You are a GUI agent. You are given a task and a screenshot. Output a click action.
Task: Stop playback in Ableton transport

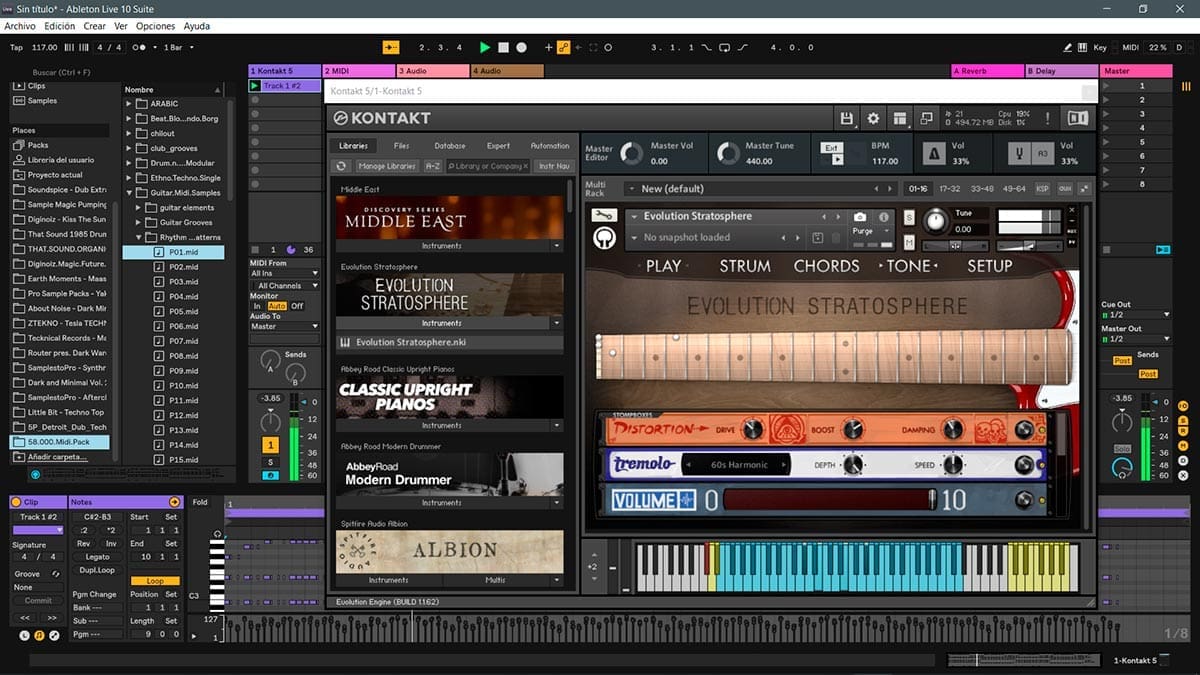(504, 47)
